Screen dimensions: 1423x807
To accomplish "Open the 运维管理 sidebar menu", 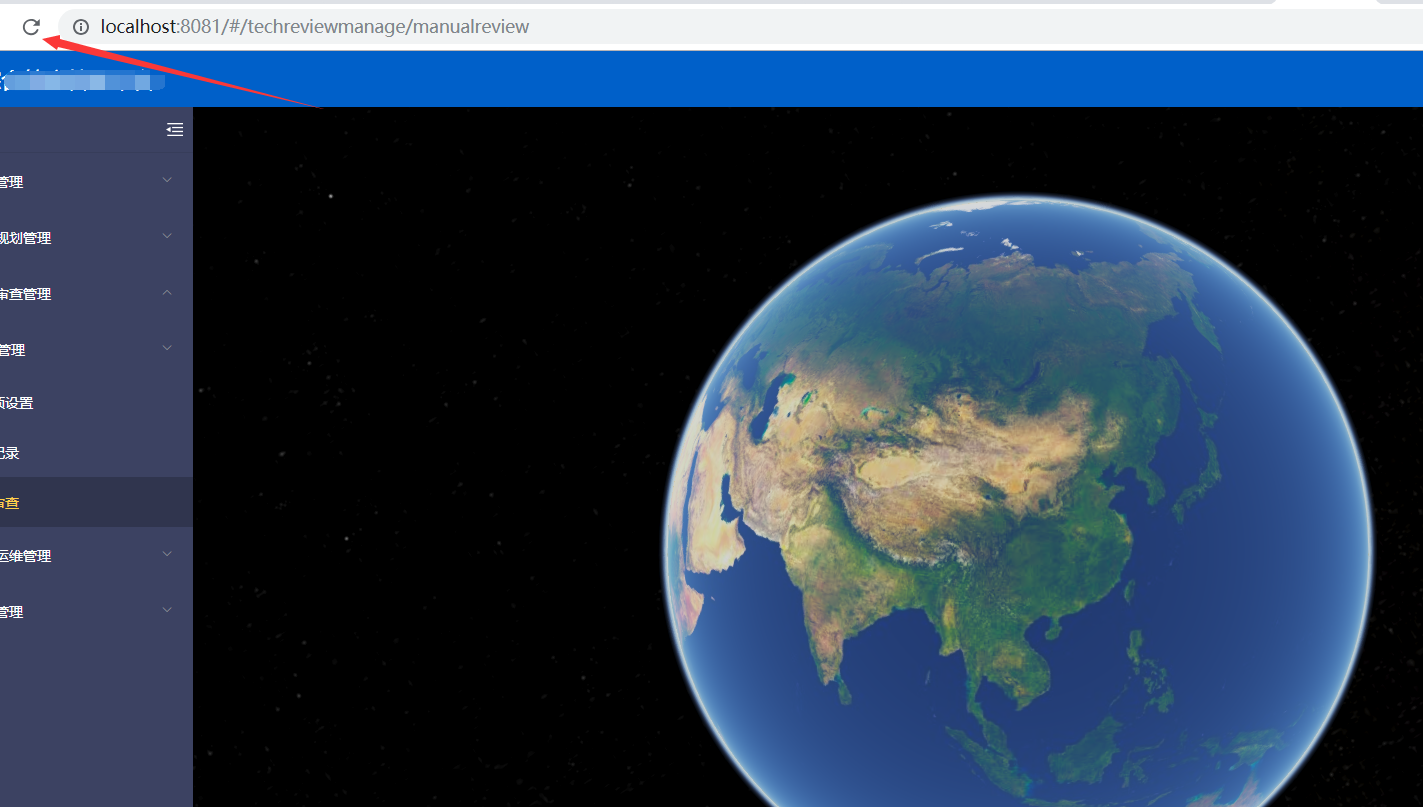I will 96,556.
